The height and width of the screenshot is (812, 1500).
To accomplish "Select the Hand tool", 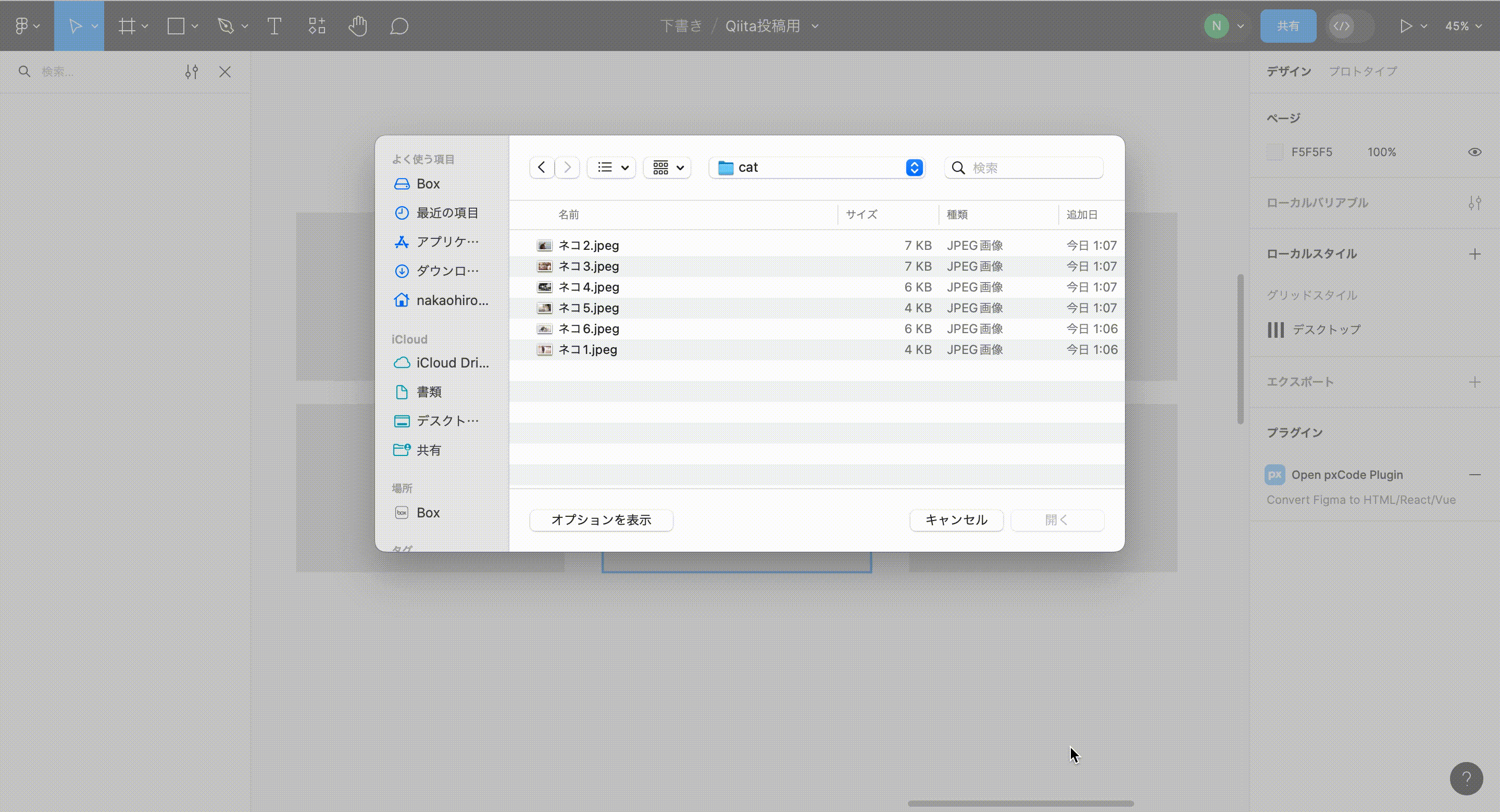I will (x=358, y=25).
